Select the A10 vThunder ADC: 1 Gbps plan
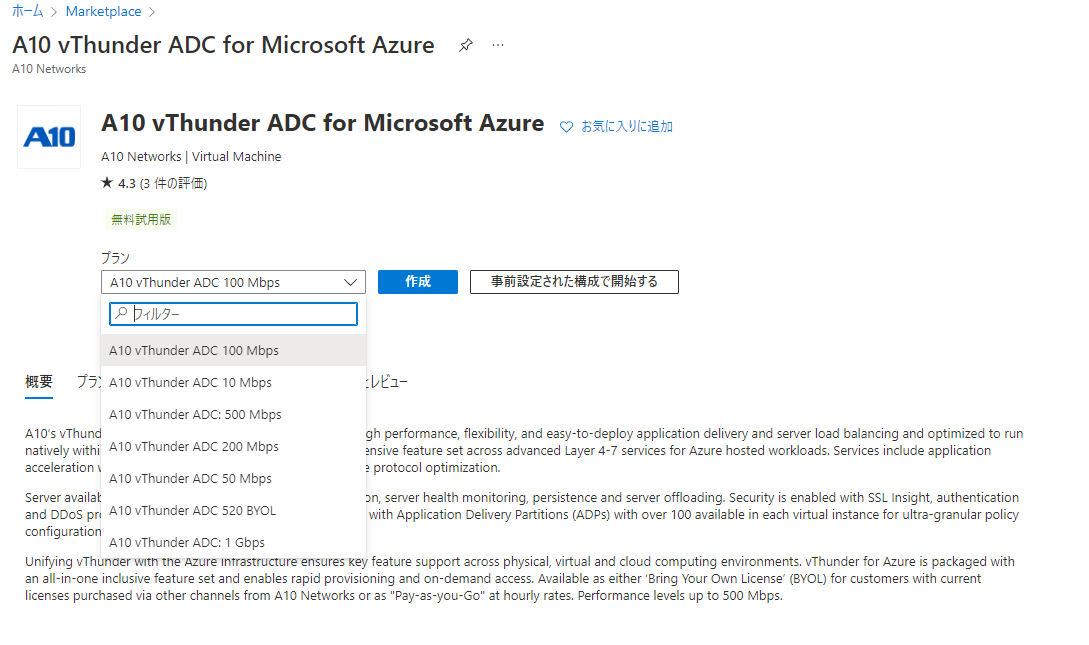The height and width of the screenshot is (645, 1089). [x=187, y=542]
